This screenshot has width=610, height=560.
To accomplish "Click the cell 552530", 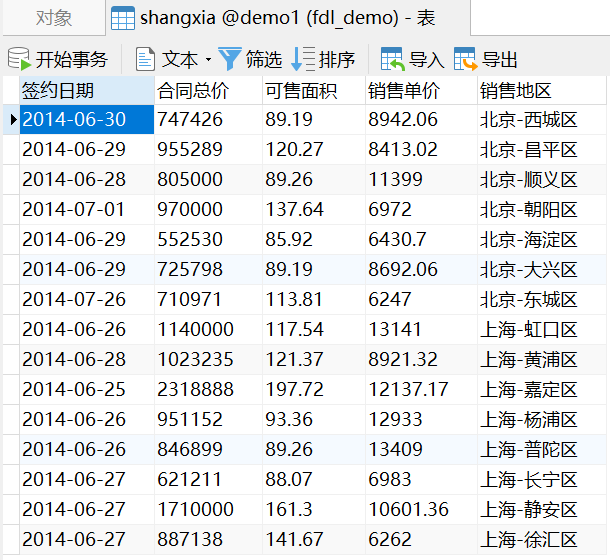I will (209, 239).
